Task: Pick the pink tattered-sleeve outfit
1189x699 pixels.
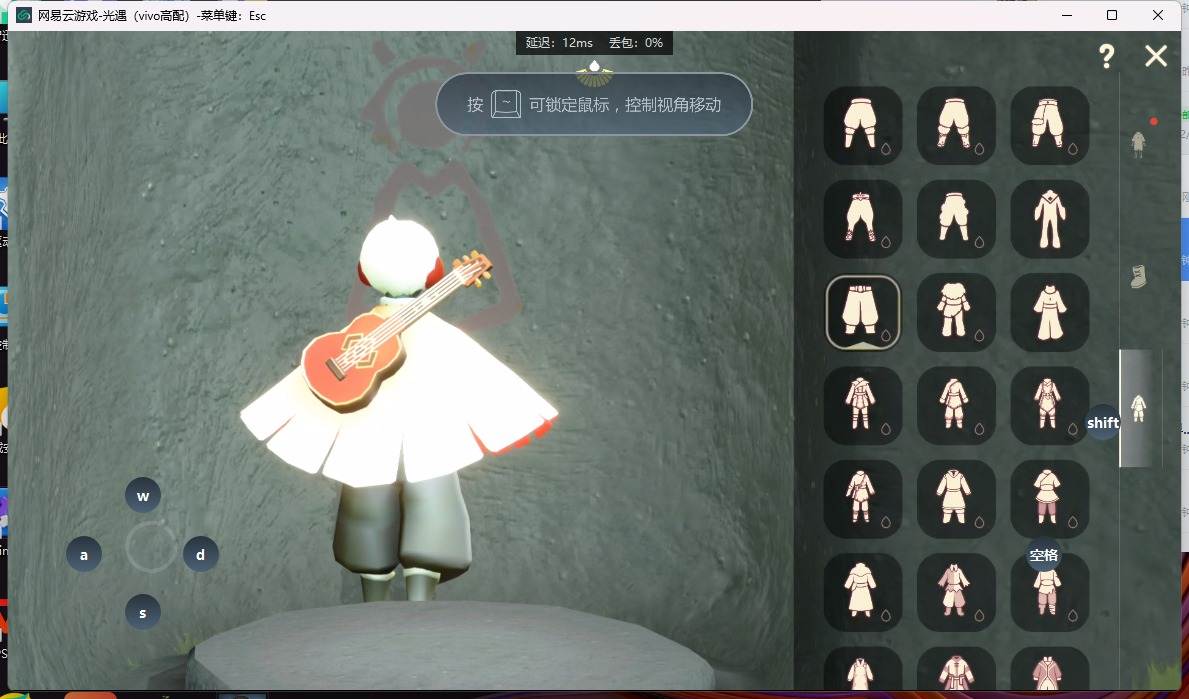Action: coord(956,592)
